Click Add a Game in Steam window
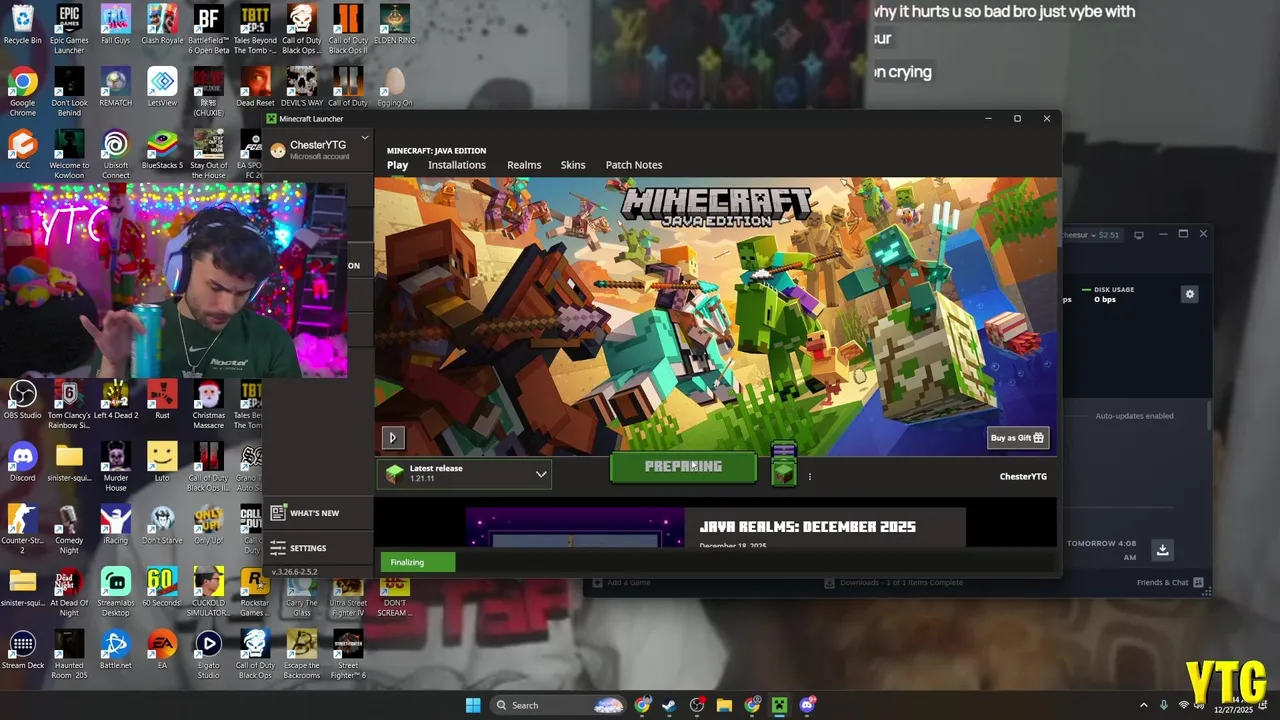The height and width of the screenshot is (720, 1280). point(622,582)
